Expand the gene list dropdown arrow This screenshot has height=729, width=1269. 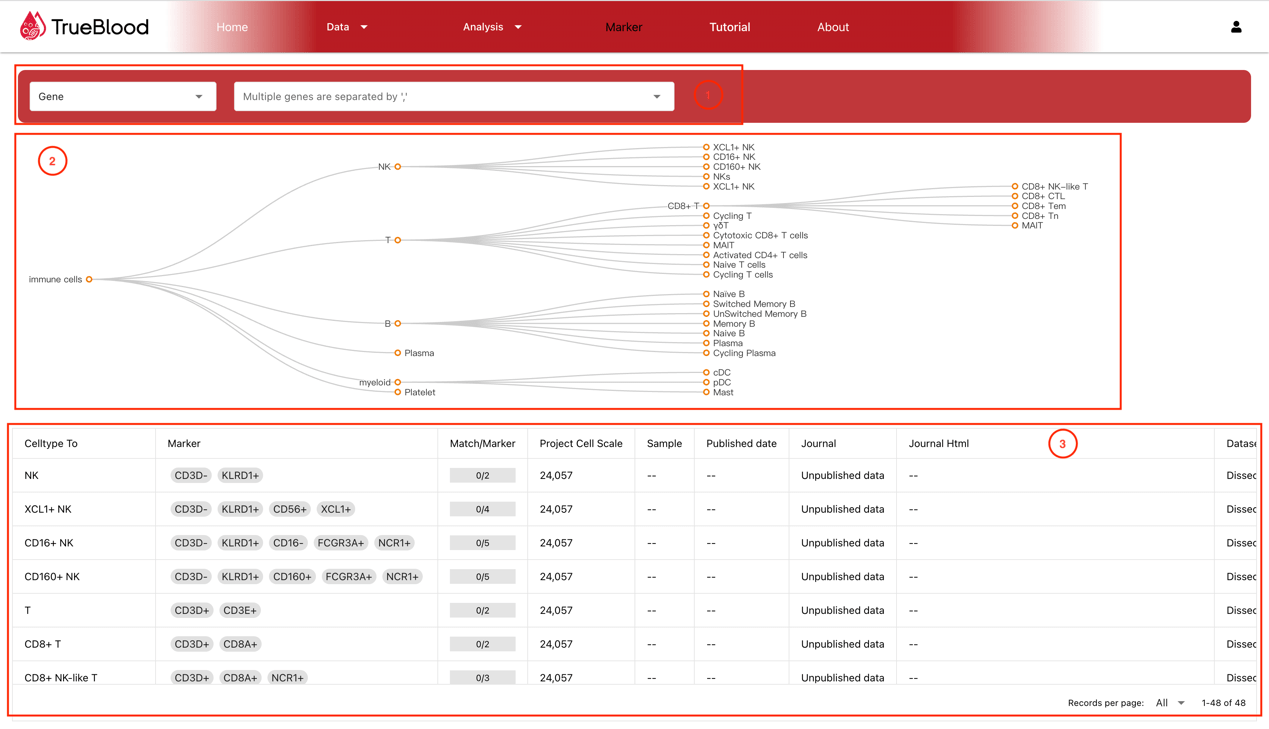(657, 97)
